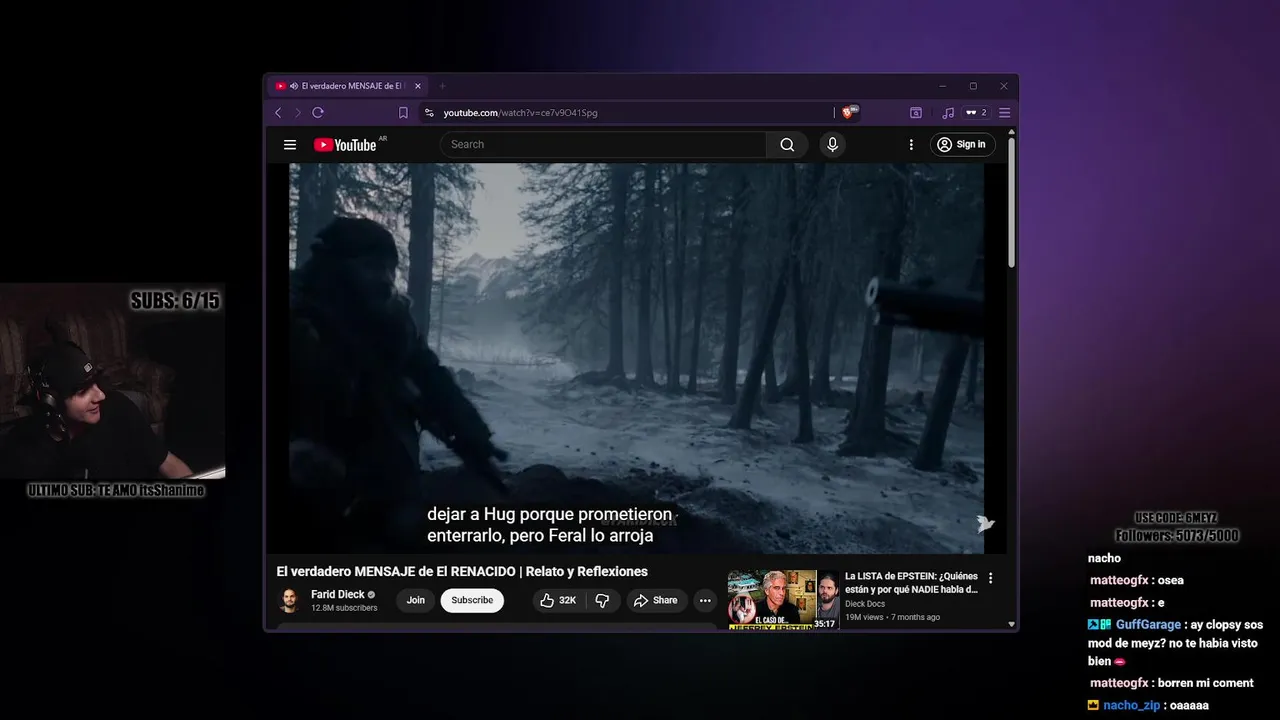Close the El verdadero MENSAJE tab
The height and width of the screenshot is (720, 1280).
pos(416,86)
